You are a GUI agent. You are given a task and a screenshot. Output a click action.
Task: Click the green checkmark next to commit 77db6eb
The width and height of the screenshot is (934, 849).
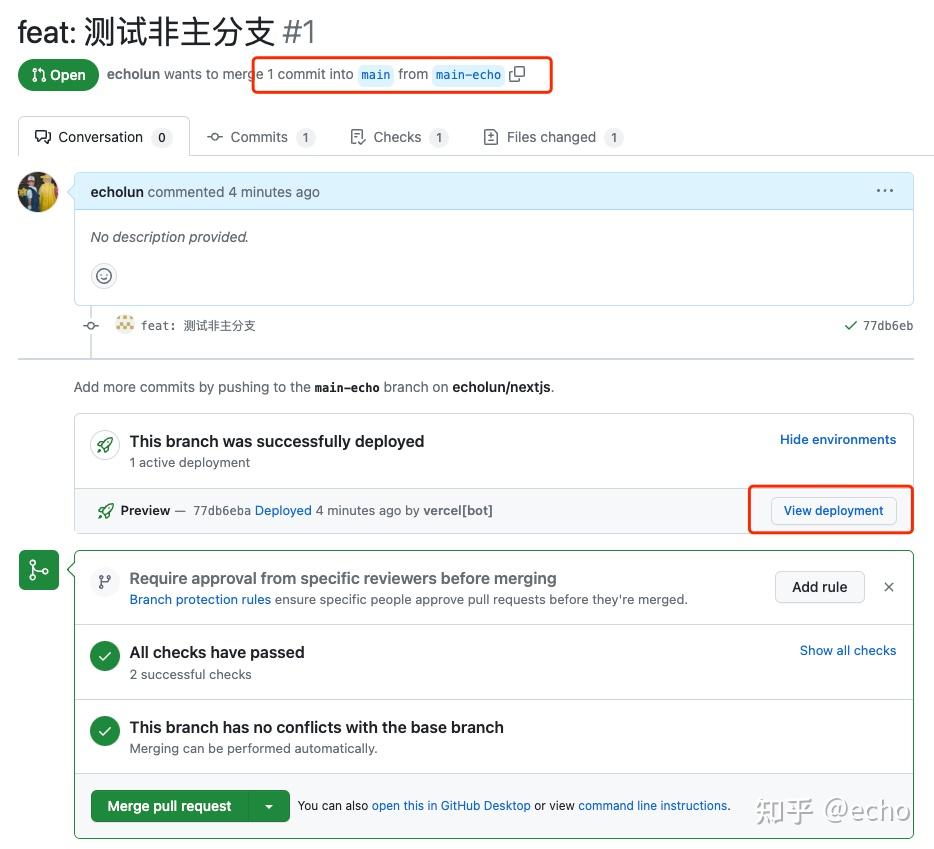851,325
